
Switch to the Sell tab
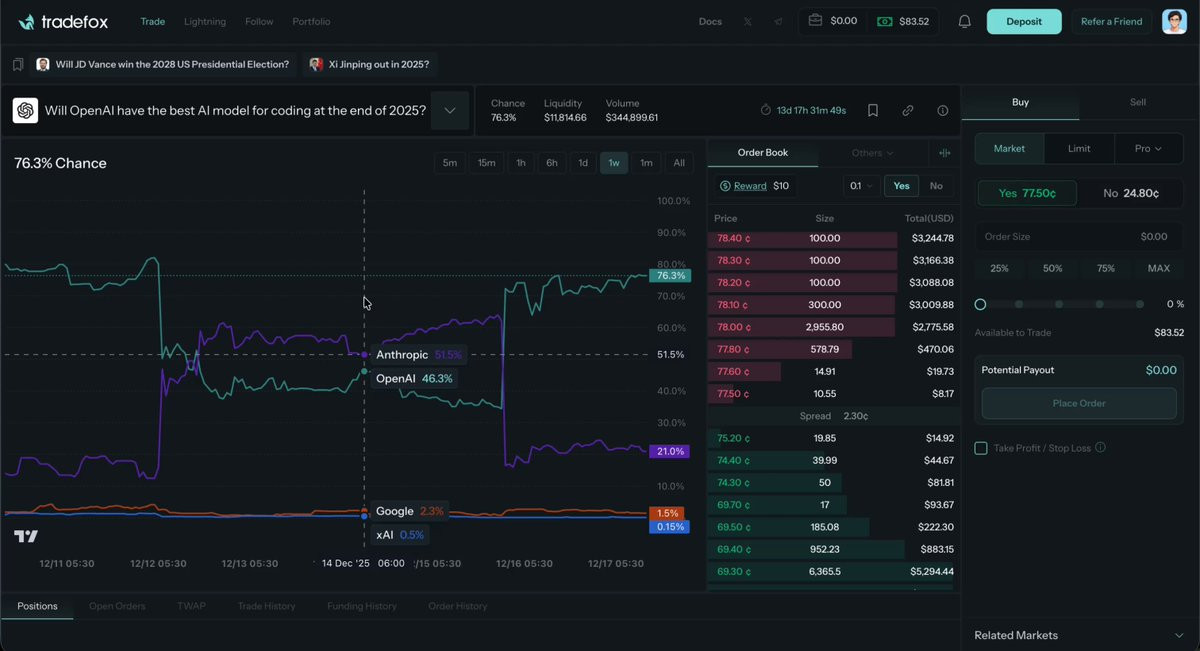(1137, 102)
